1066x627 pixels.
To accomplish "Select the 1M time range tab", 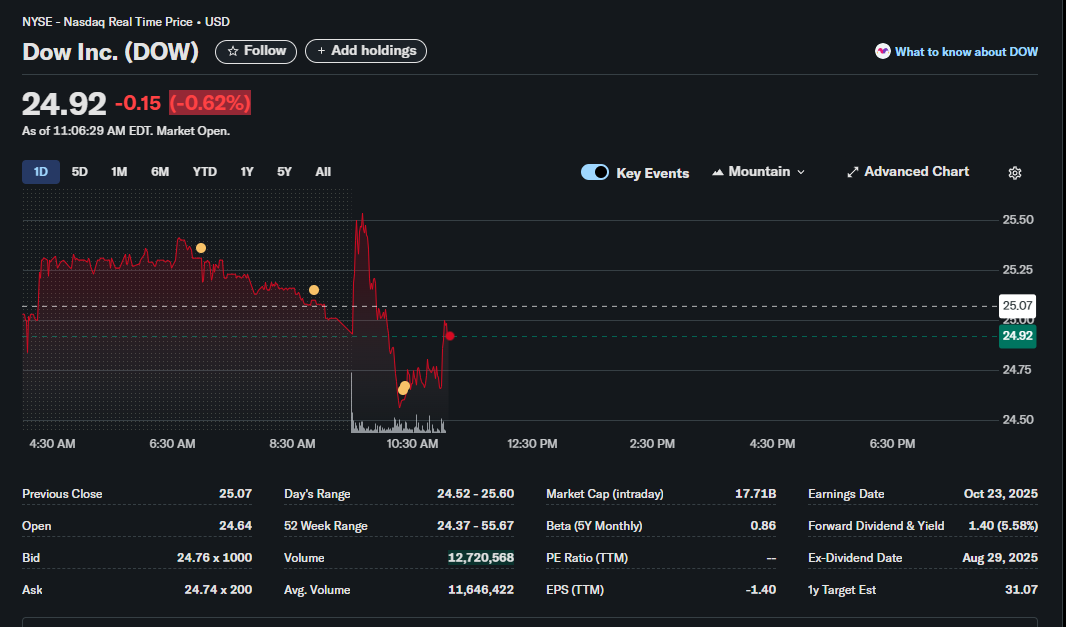I will pos(119,172).
